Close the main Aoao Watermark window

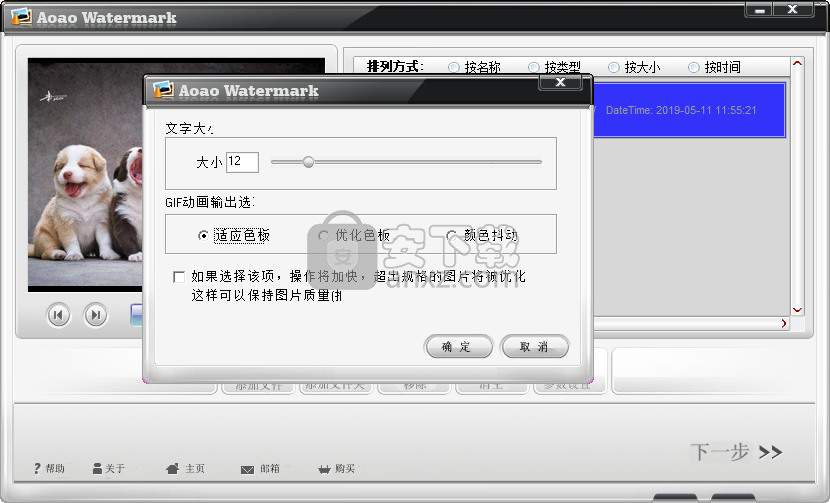click(792, 10)
